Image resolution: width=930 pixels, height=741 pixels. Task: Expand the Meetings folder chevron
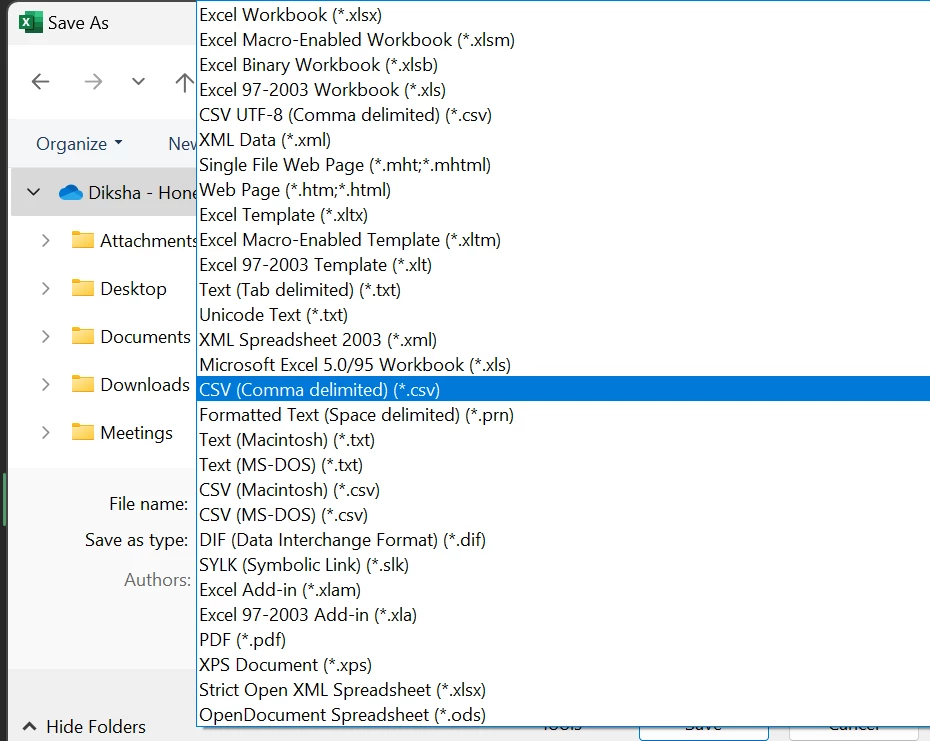click(46, 432)
